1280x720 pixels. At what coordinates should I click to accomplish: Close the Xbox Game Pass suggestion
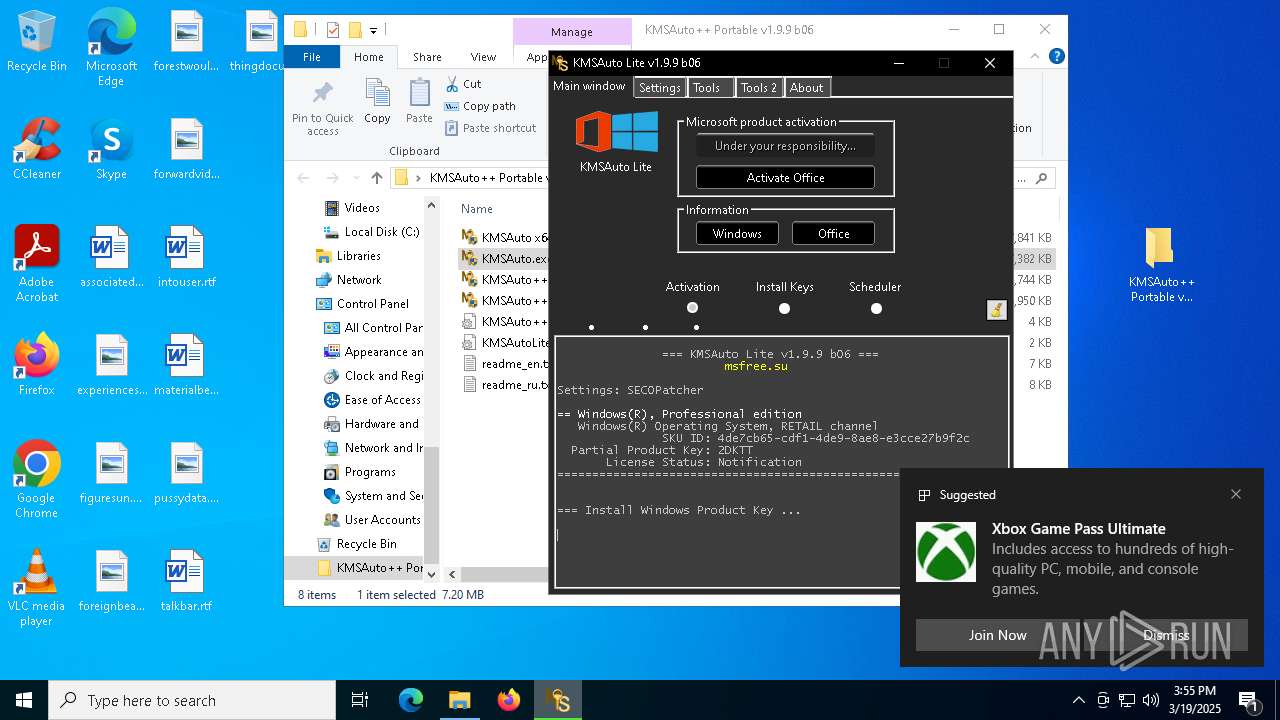point(1236,494)
